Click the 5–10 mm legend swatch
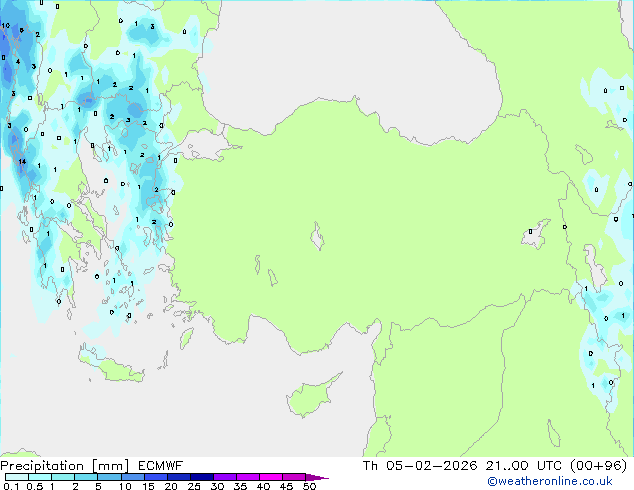The width and height of the screenshot is (634, 490). click(109, 477)
